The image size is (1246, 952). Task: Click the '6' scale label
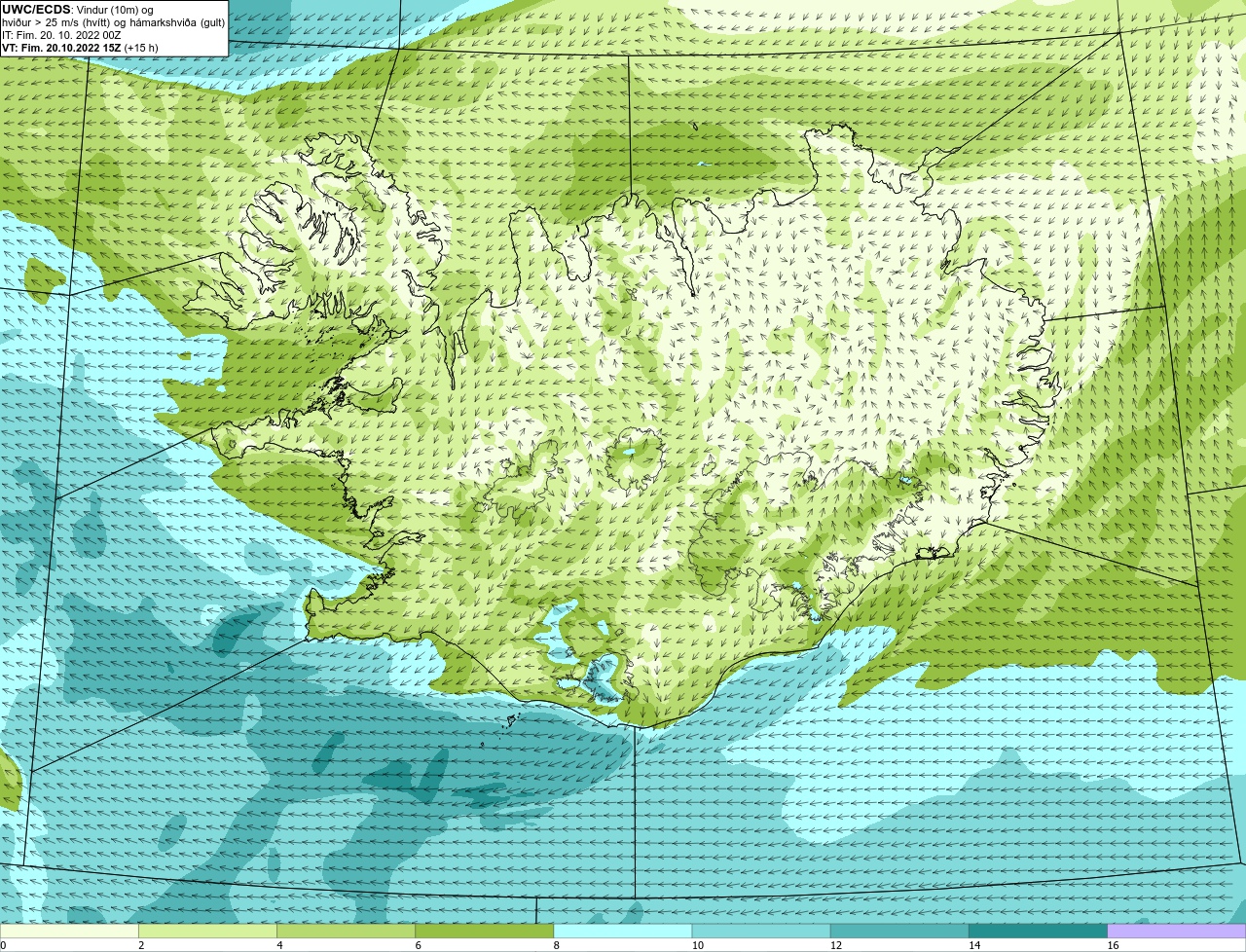coord(419,945)
